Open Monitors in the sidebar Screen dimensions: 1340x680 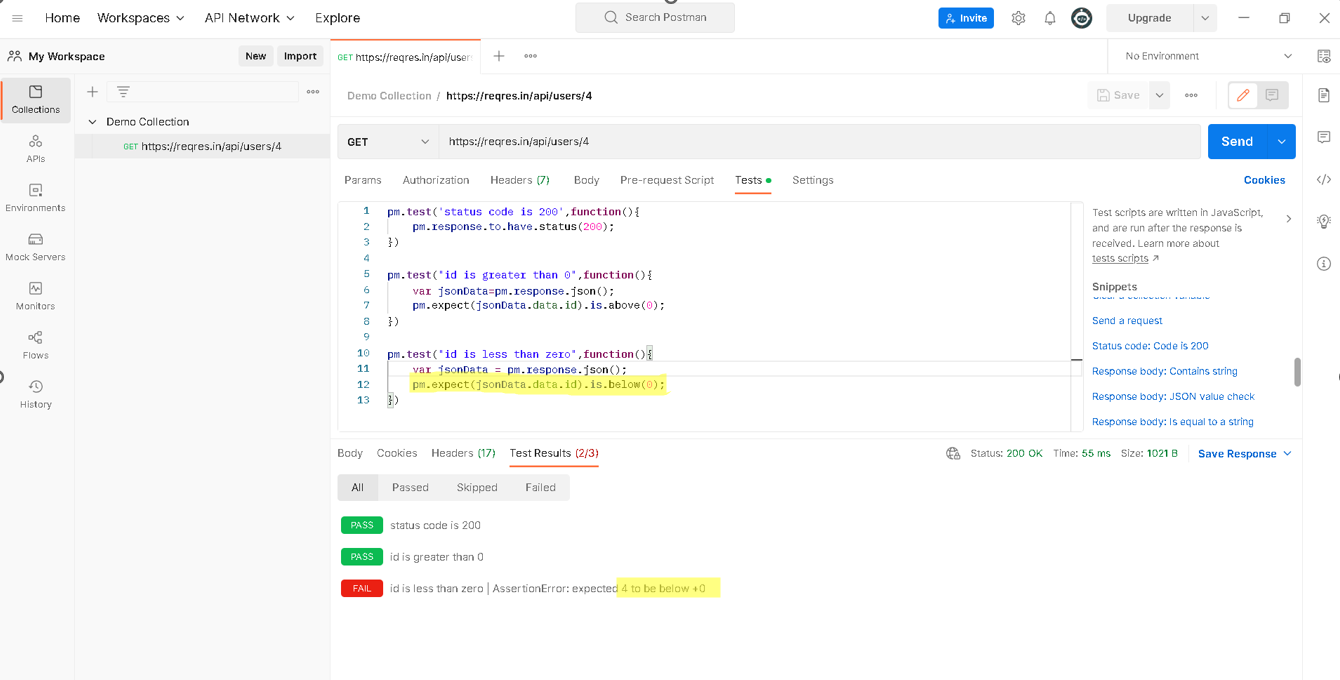click(x=36, y=295)
